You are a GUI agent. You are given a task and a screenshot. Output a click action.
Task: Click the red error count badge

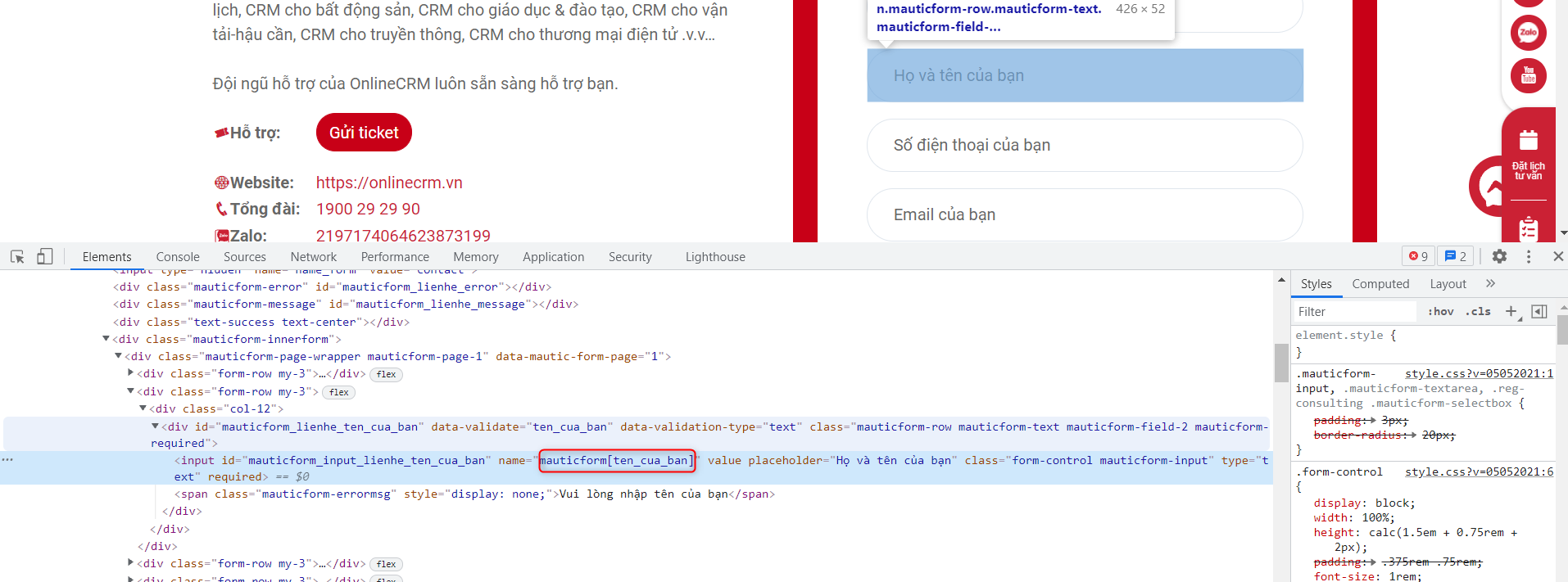(x=1418, y=256)
